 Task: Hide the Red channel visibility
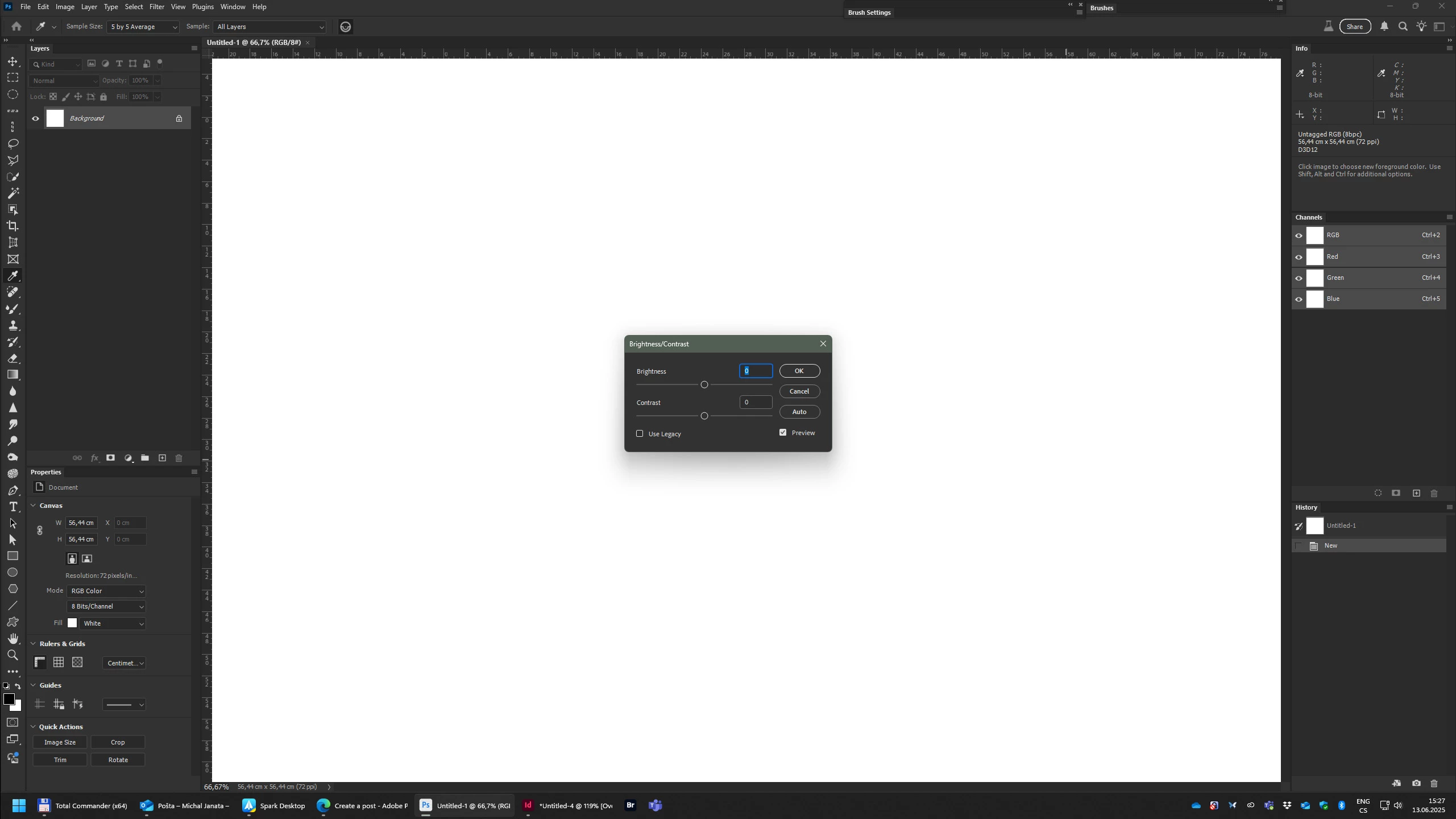[1299, 257]
